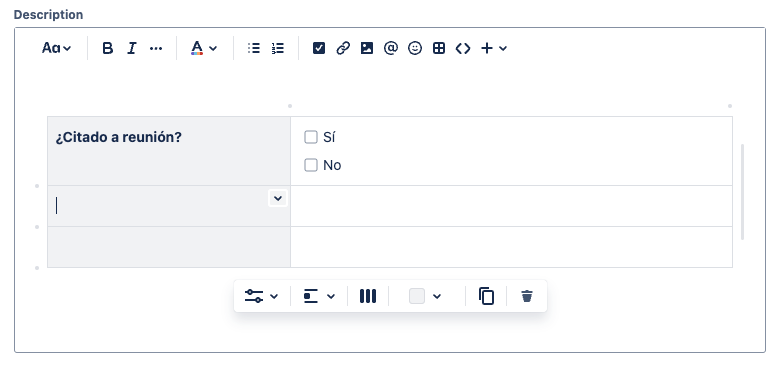Insert a table from the toolbar
This screenshot has height=365, width=776.
point(439,48)
